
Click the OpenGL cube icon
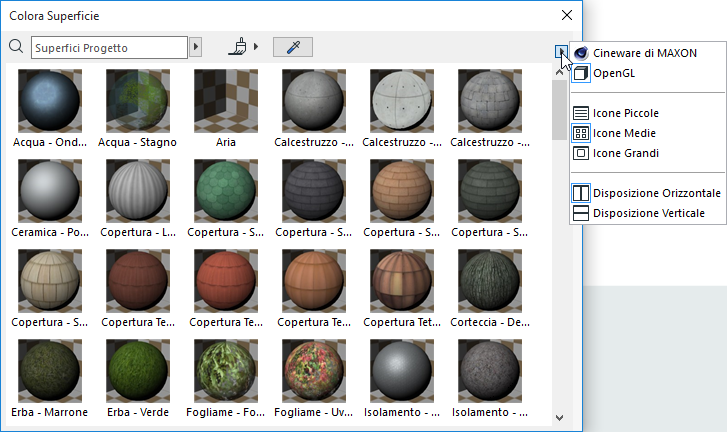click(x=581, y=73)
